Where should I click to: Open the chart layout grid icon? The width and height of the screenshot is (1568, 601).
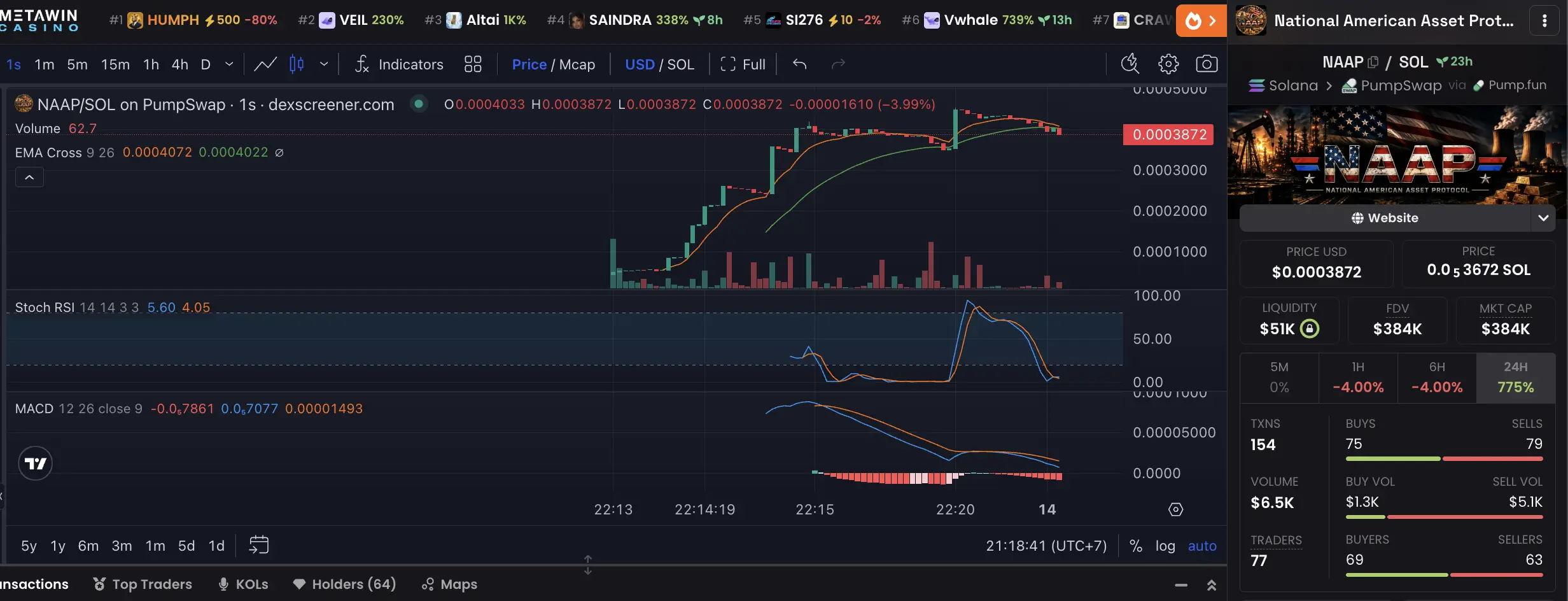[473, 64]
